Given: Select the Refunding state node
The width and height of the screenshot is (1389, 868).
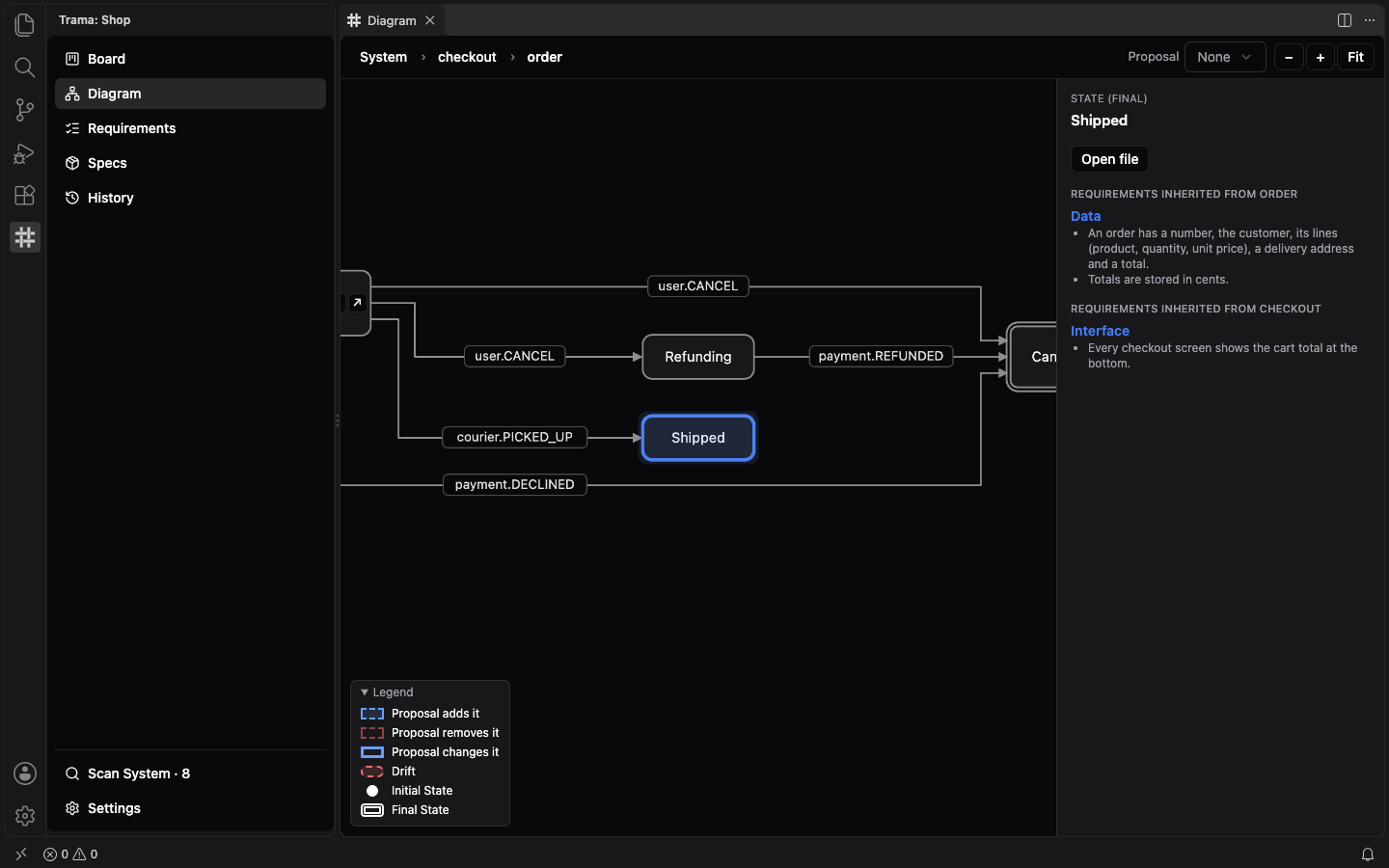Looking at the screenshot, I should click(698, 357).
